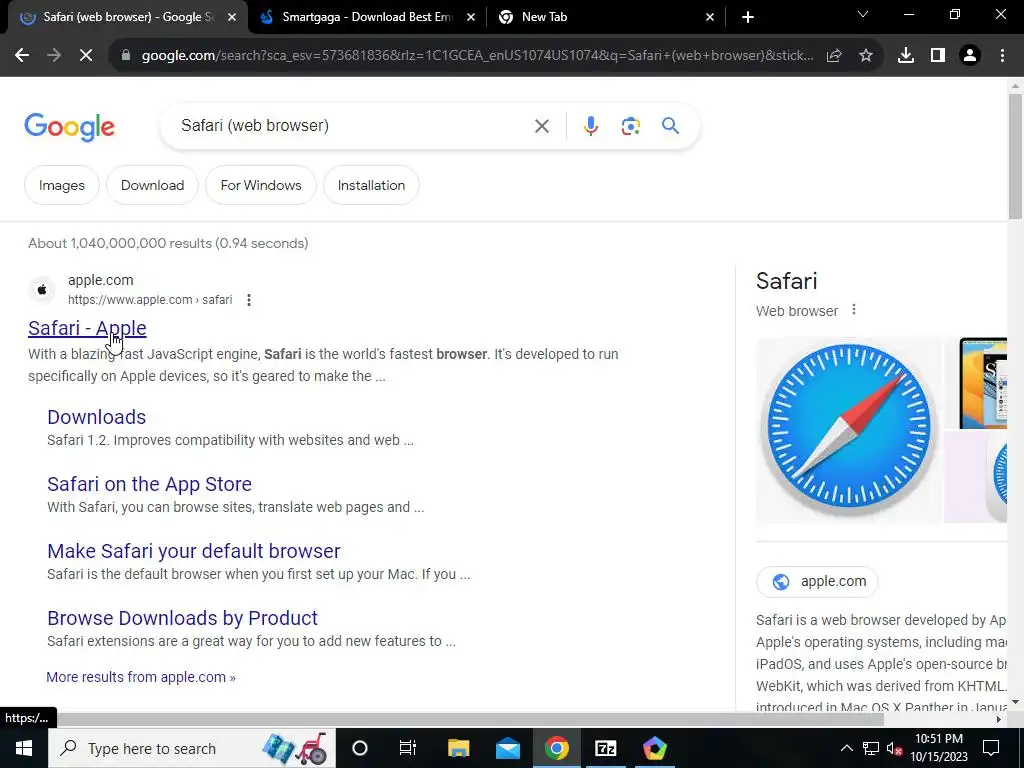Image resolution: width=1024 pixels, height=768 pixels.
Task: Click the taskbar clock showing 10:51 PM
Action: 938,748
